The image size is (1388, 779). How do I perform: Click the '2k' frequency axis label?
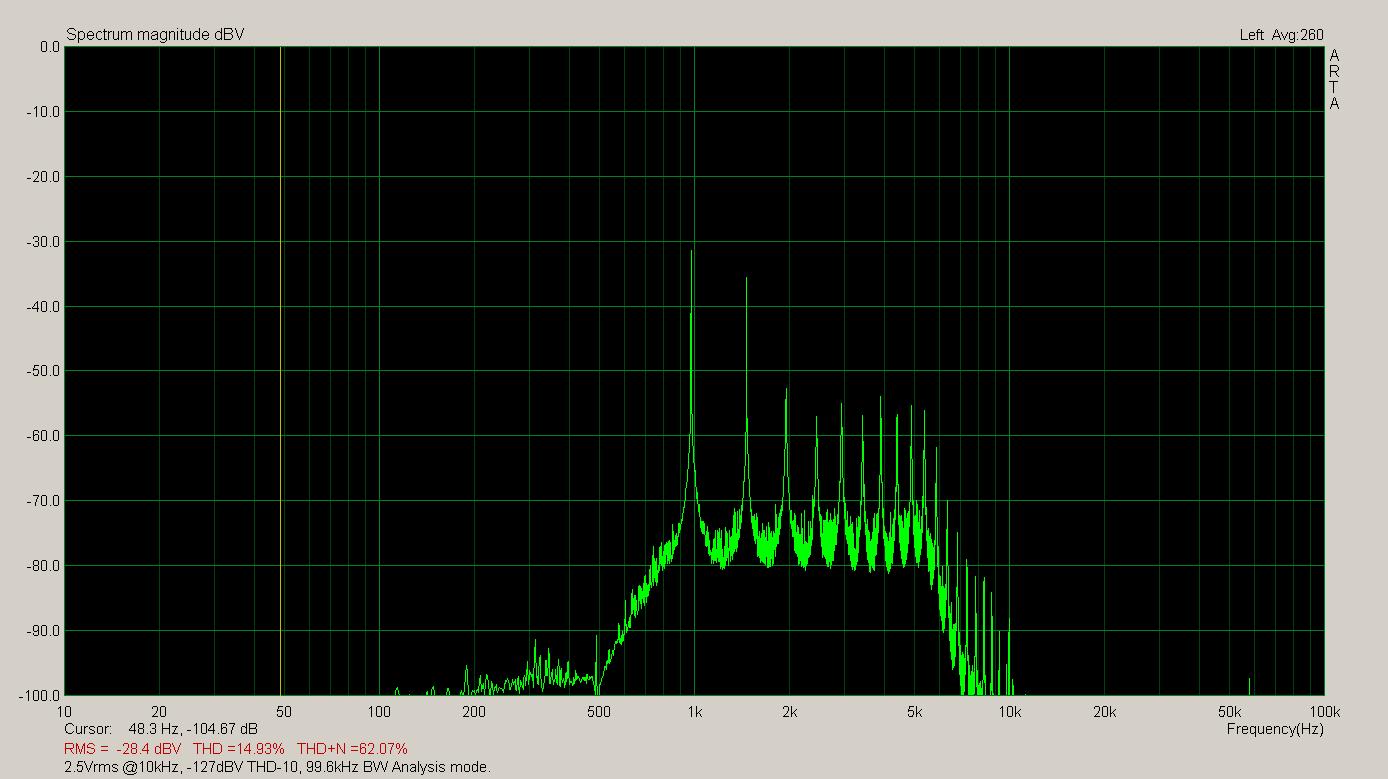click(x=789, y=712)
